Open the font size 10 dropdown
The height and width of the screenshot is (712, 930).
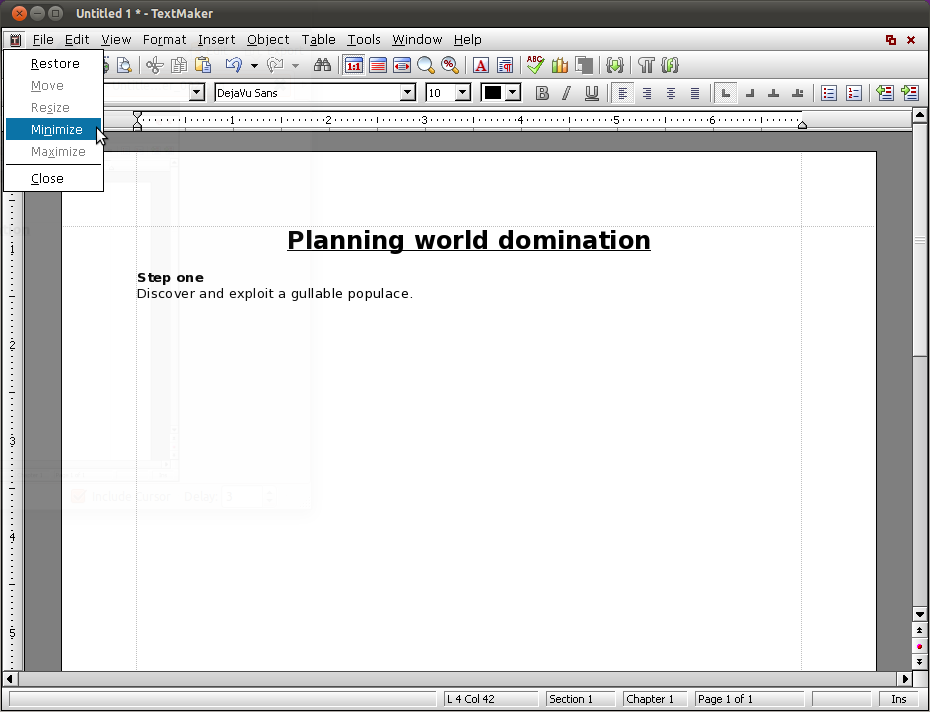click(462, 93)
